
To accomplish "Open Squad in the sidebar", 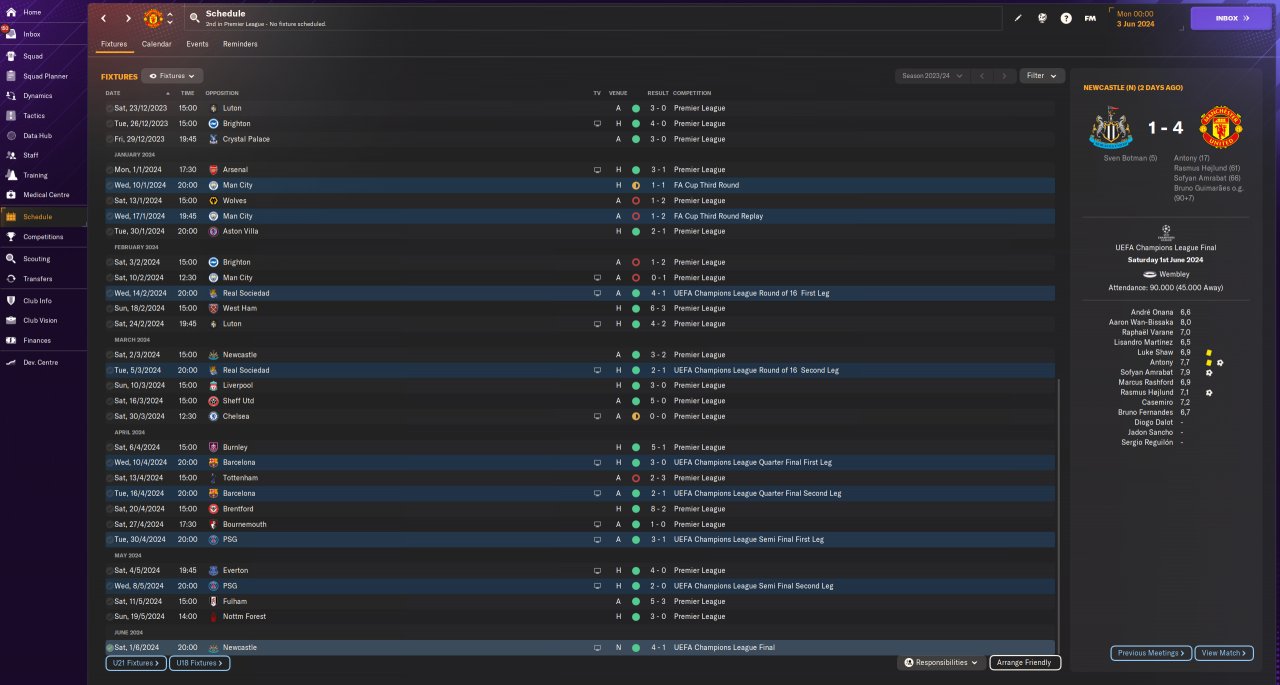I will click(33, 57).
